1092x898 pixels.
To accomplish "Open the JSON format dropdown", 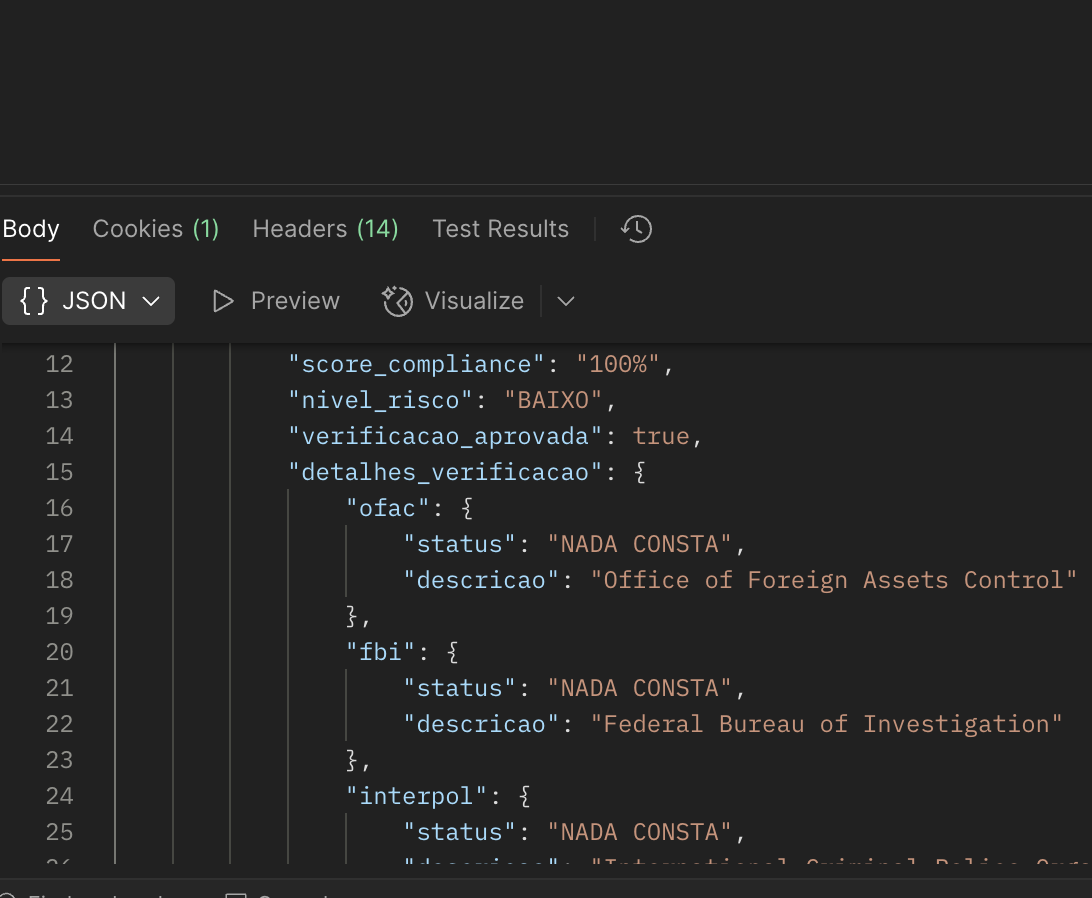I will [89, 301].
